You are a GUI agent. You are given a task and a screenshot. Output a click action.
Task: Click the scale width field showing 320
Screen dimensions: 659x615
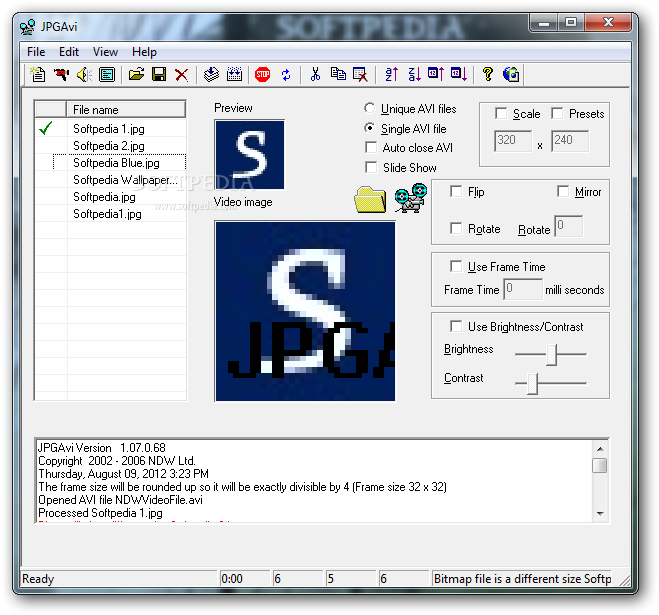[513, 141]
